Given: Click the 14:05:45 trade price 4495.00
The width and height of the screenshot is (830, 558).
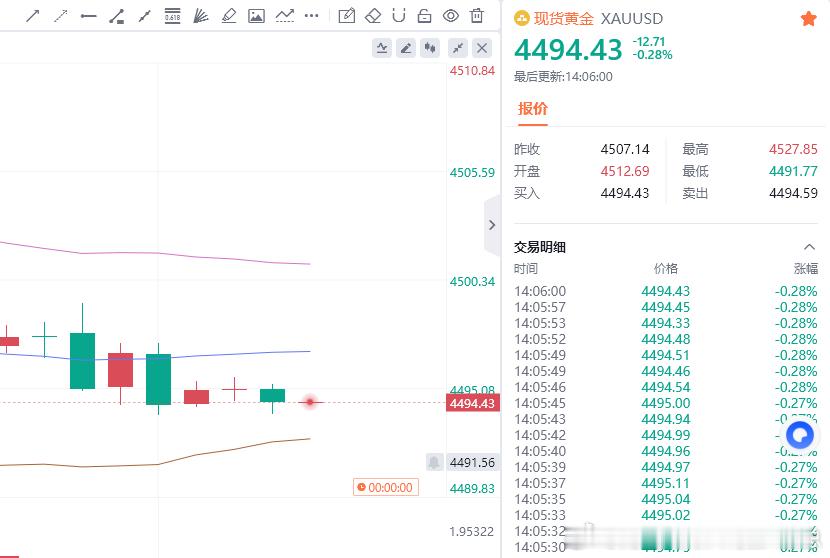Looking at the screenshot, I should tap(665, 403).
